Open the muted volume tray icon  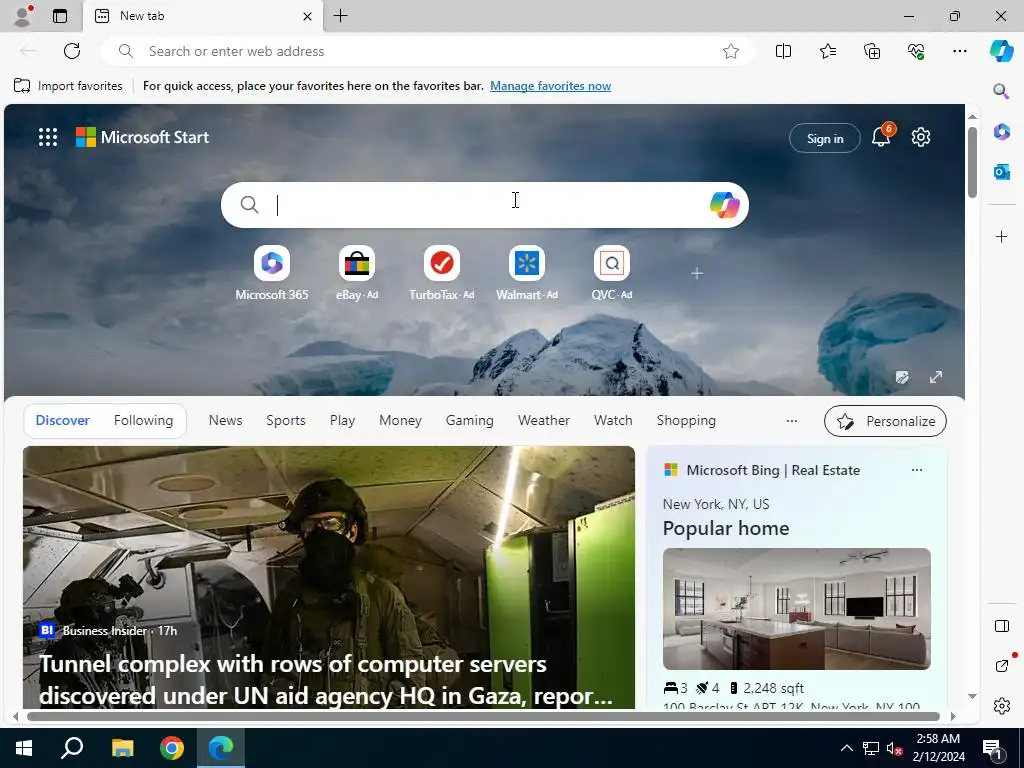pos(894,748)
